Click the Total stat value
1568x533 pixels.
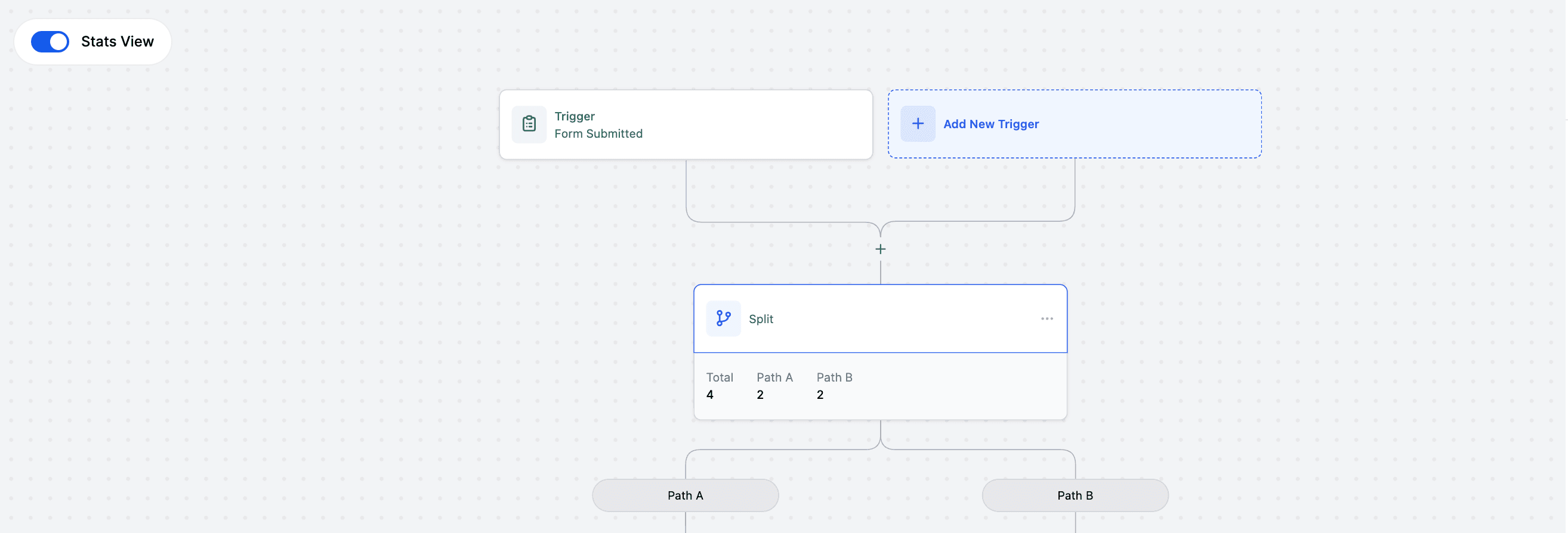(x=710, y=395)
